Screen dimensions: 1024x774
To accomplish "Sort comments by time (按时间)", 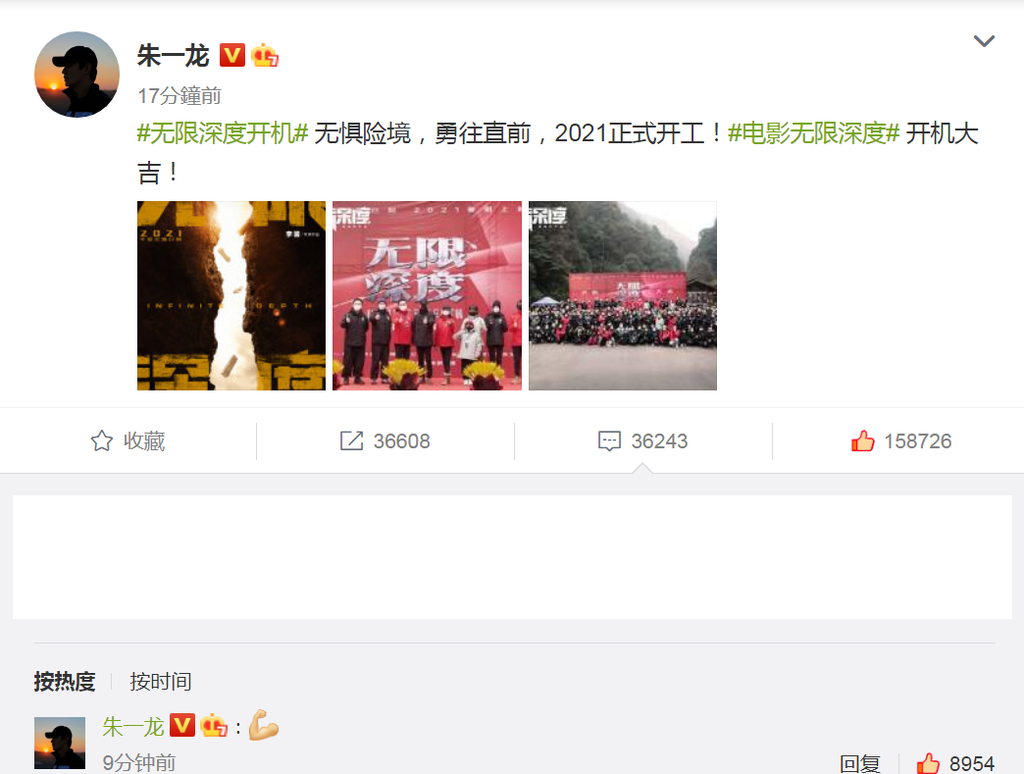I will pyautogui.click(x=161, y=681).
